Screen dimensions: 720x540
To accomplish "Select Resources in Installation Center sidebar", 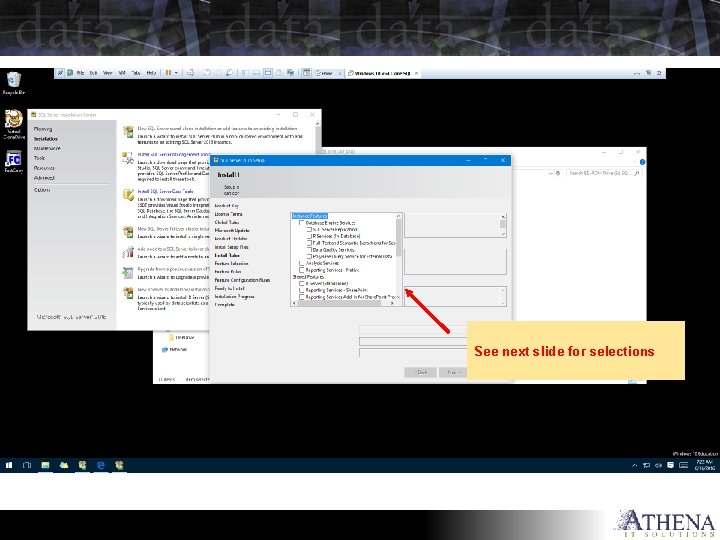I will point(45,168).
